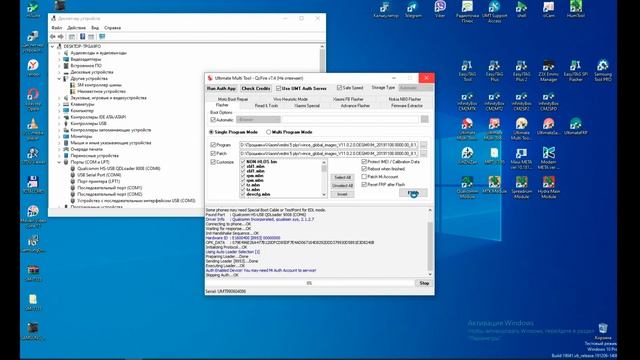This screenshot has height=360, width=640.
Task: Collapse the Порты (COM и LPT) node
Action: [x=59, y=162]
